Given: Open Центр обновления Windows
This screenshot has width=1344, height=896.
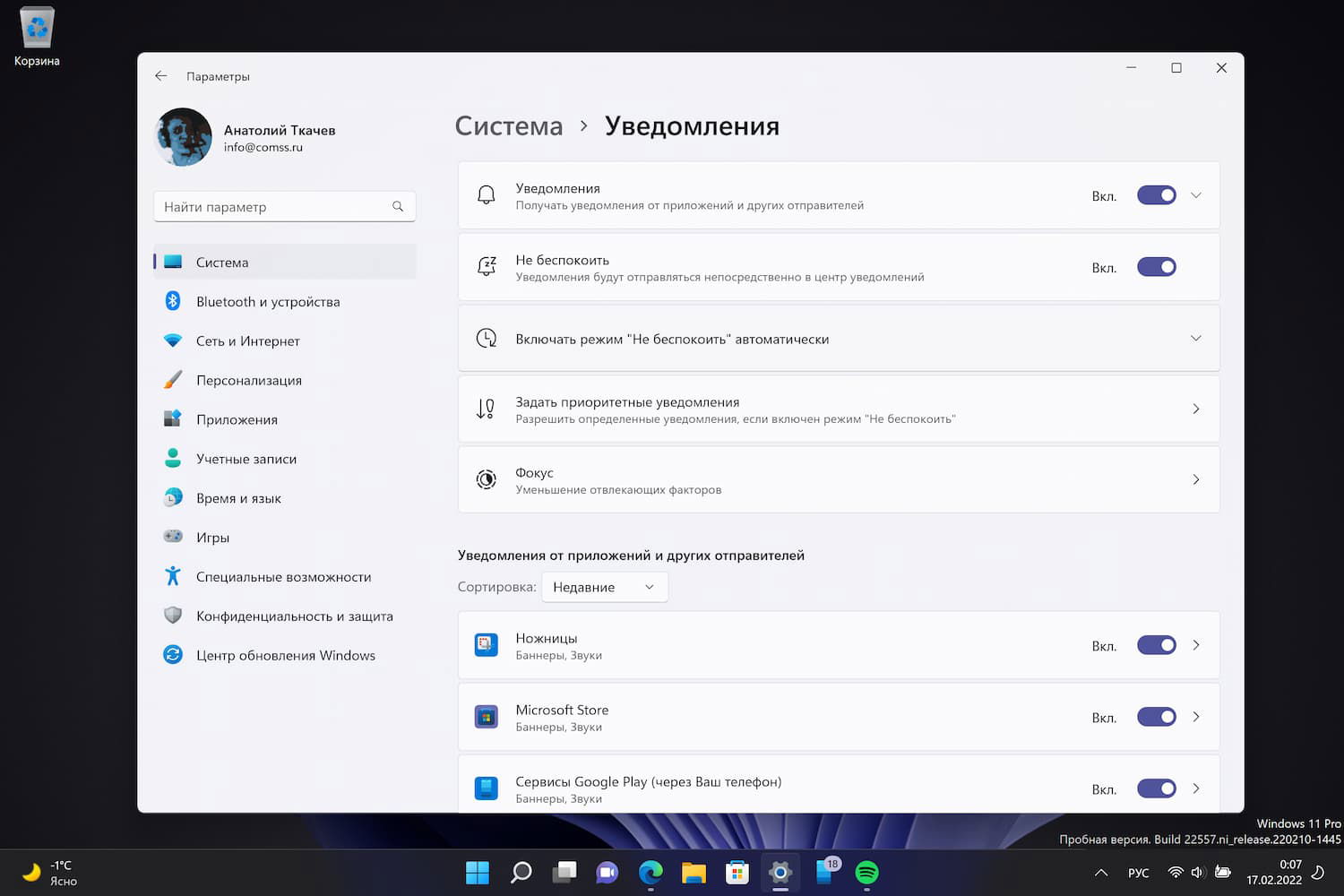Looking at the screenshot, I should point(285,655).
